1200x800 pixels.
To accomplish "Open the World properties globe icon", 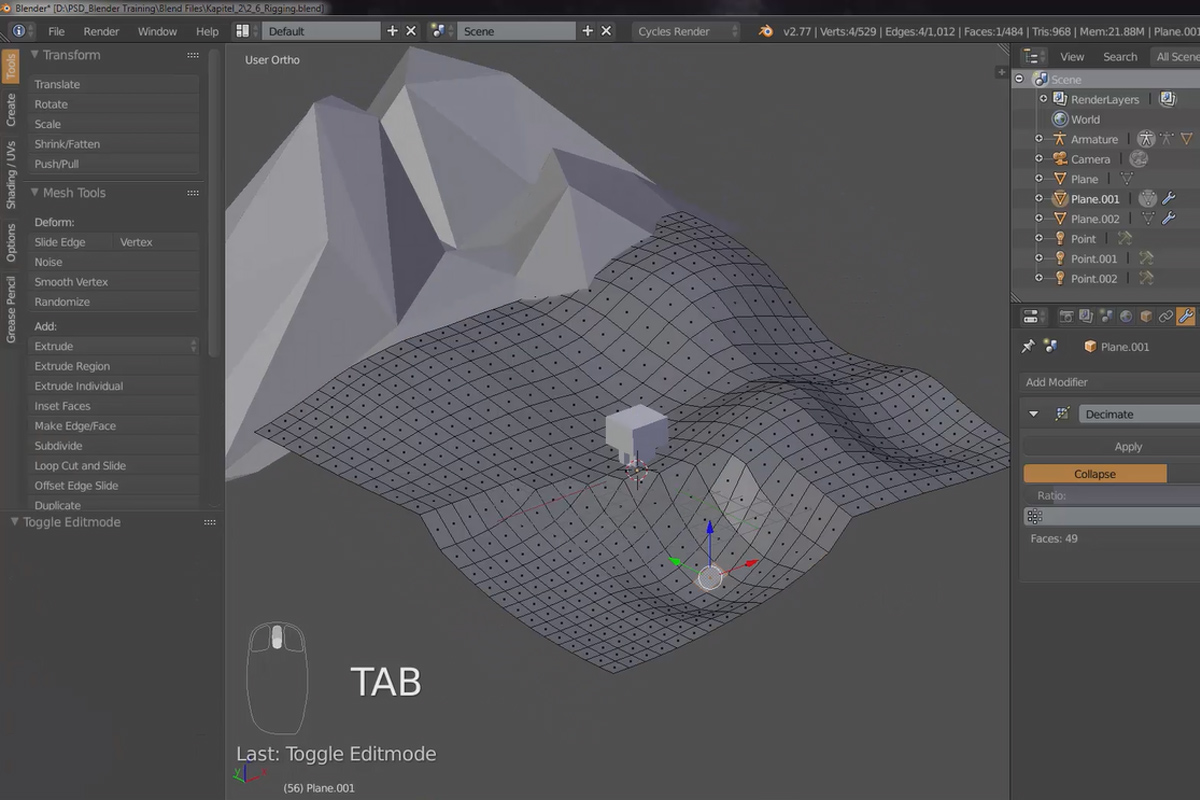I will click(1126, 317).
